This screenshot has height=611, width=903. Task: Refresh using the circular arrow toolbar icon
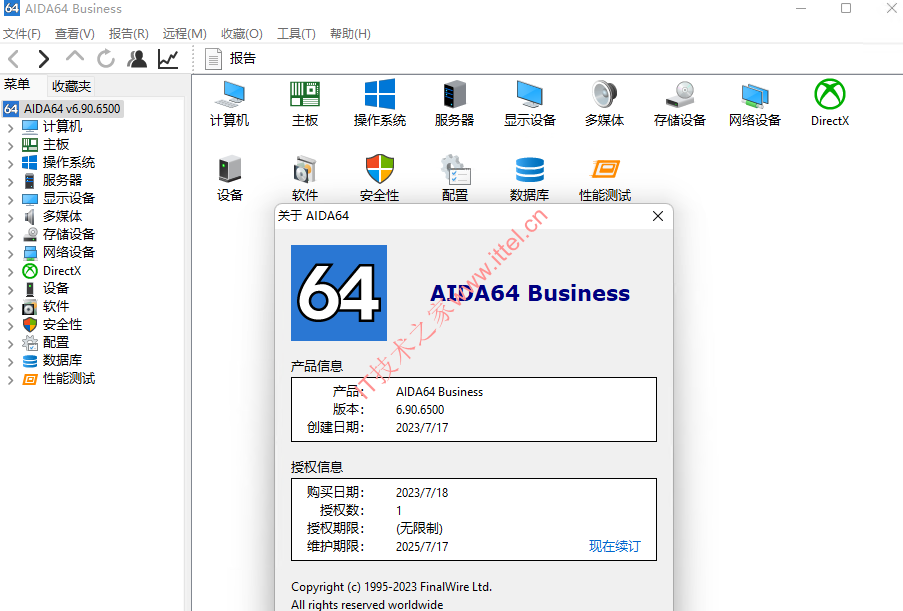[106, 59]
